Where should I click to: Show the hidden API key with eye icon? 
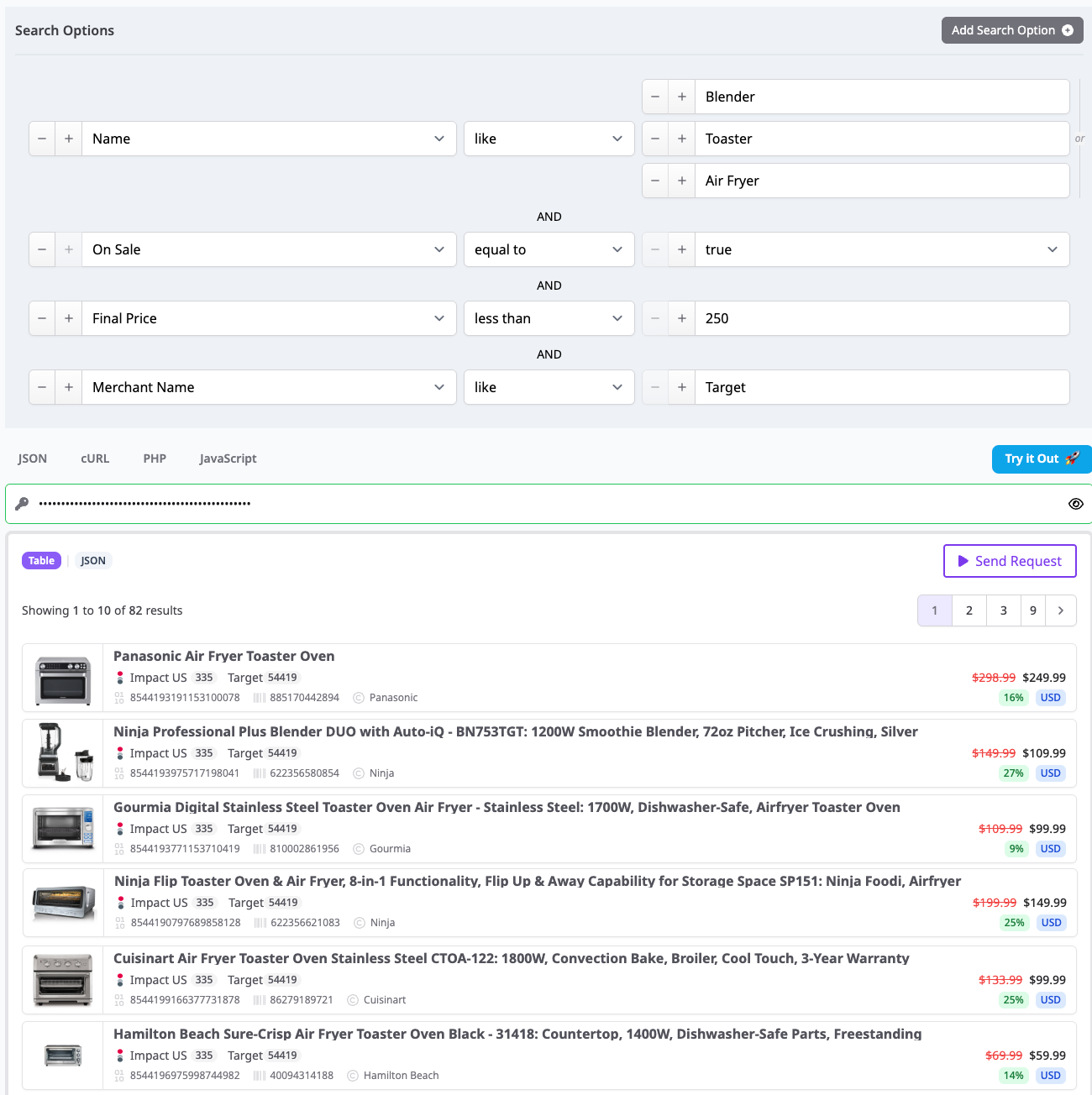[x=1075, y=504]
